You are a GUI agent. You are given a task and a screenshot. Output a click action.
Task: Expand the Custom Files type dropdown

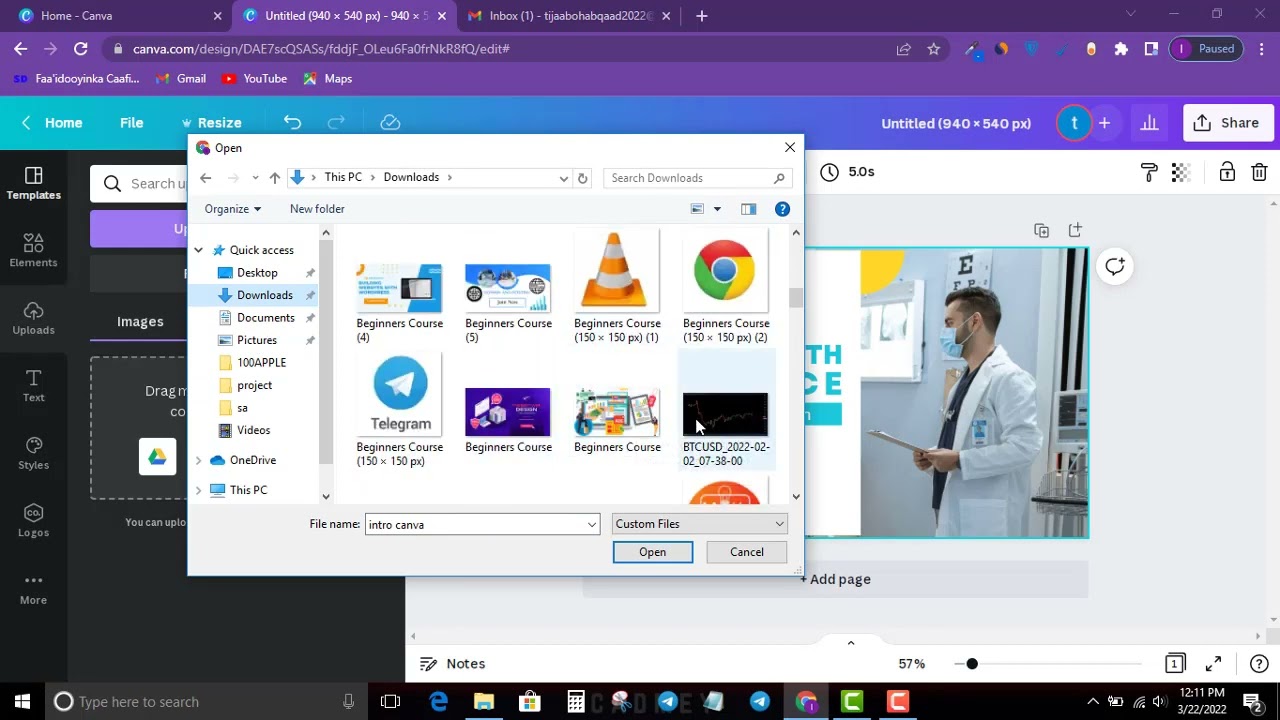(779, 524)
